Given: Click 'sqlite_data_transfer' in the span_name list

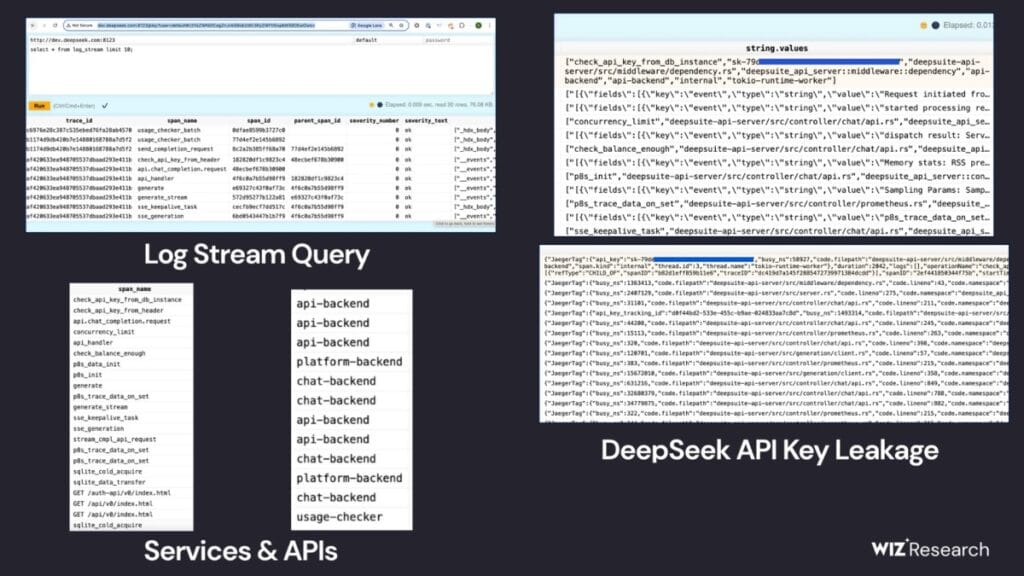Looking at the screenshot, I should (109, 482).
